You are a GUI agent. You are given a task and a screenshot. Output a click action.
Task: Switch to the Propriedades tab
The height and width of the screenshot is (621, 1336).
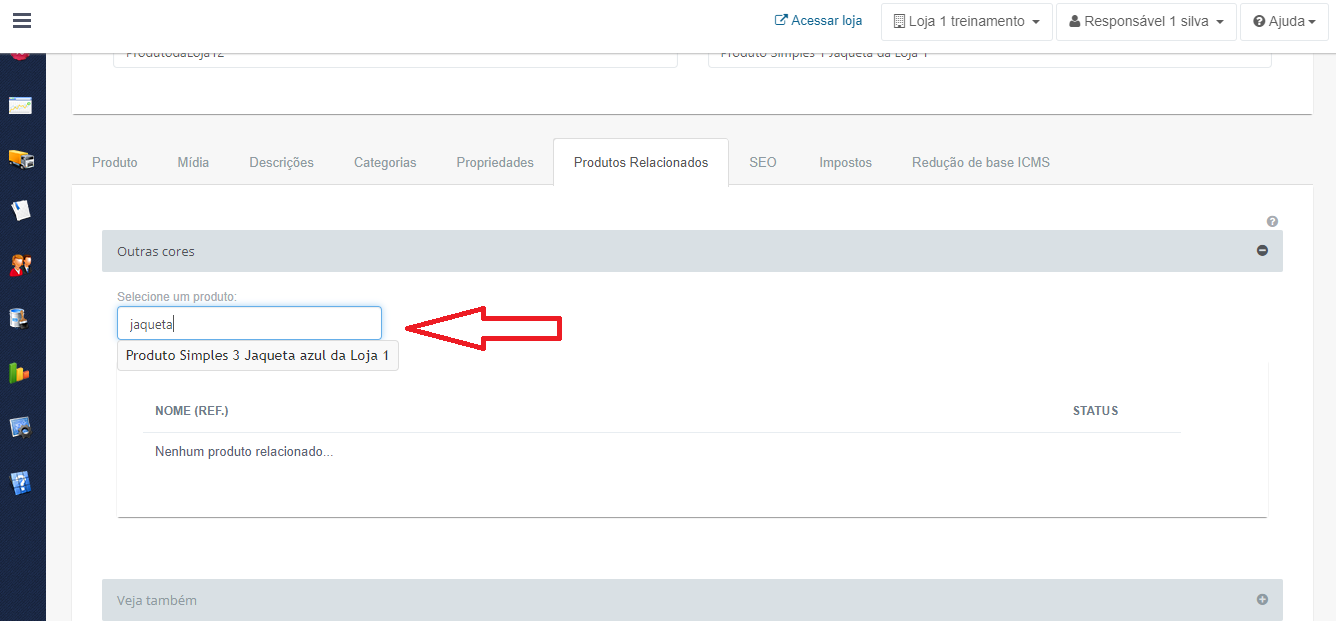[495, 162]
